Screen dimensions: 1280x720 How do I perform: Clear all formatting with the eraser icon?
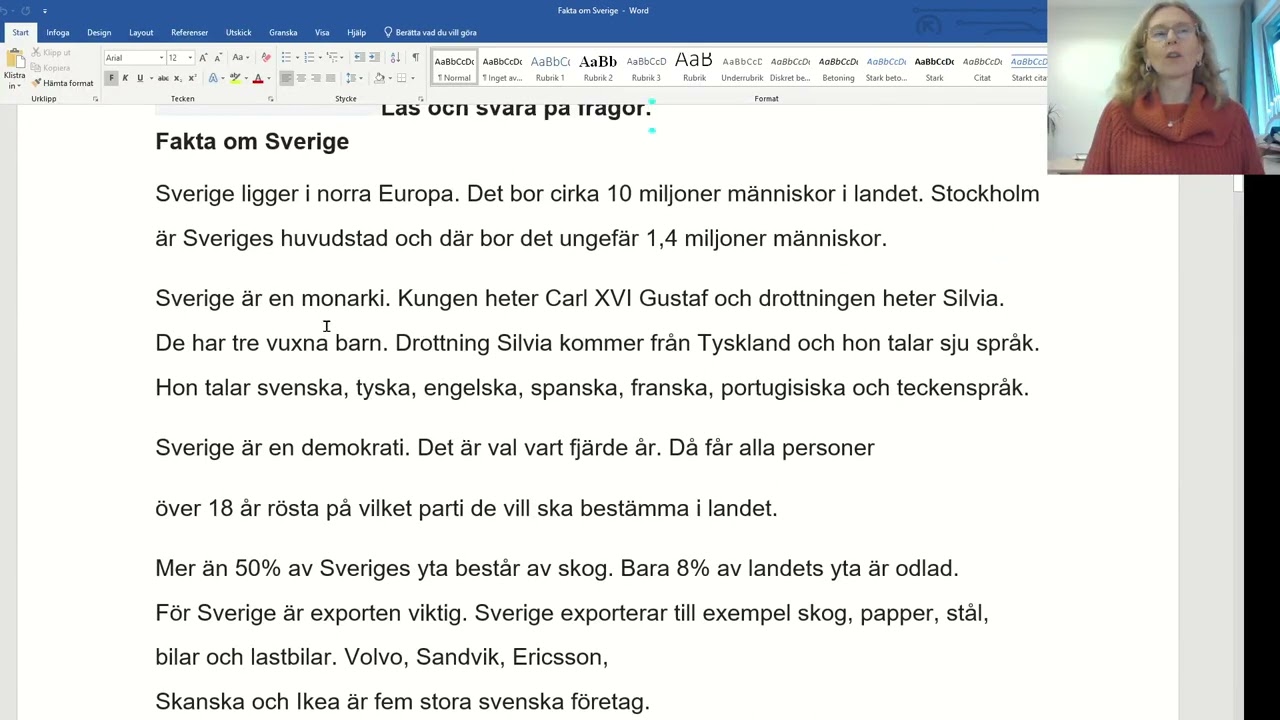click(266, 57)
